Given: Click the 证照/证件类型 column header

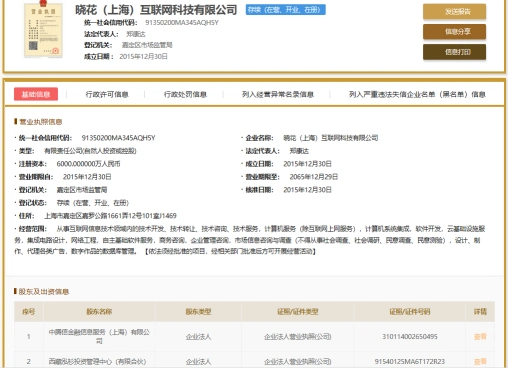Looking at the screenshot, I should click(x=298, y=312).
